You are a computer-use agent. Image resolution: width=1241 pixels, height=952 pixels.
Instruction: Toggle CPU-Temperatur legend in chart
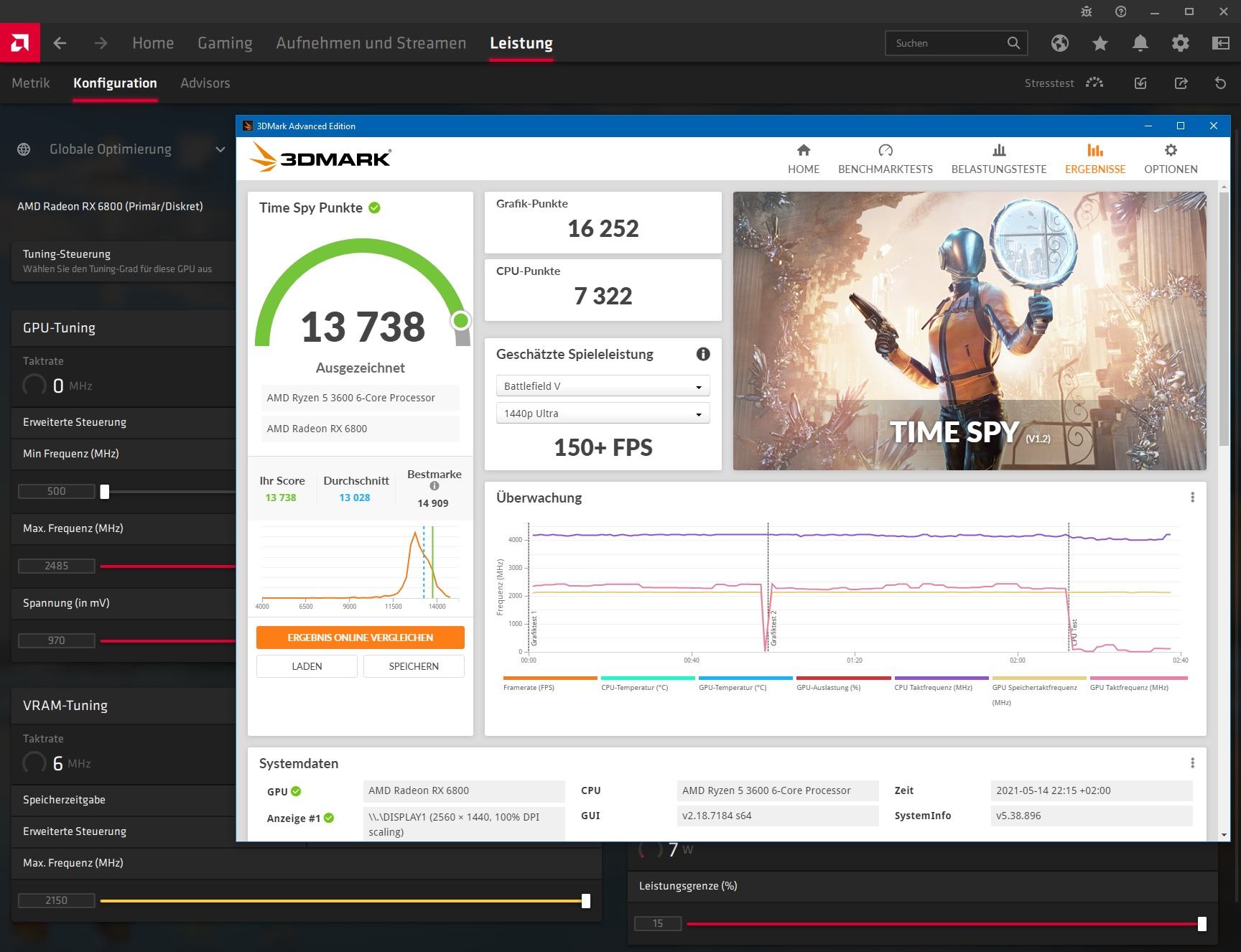pyautogui.click(x=648, y=683)
